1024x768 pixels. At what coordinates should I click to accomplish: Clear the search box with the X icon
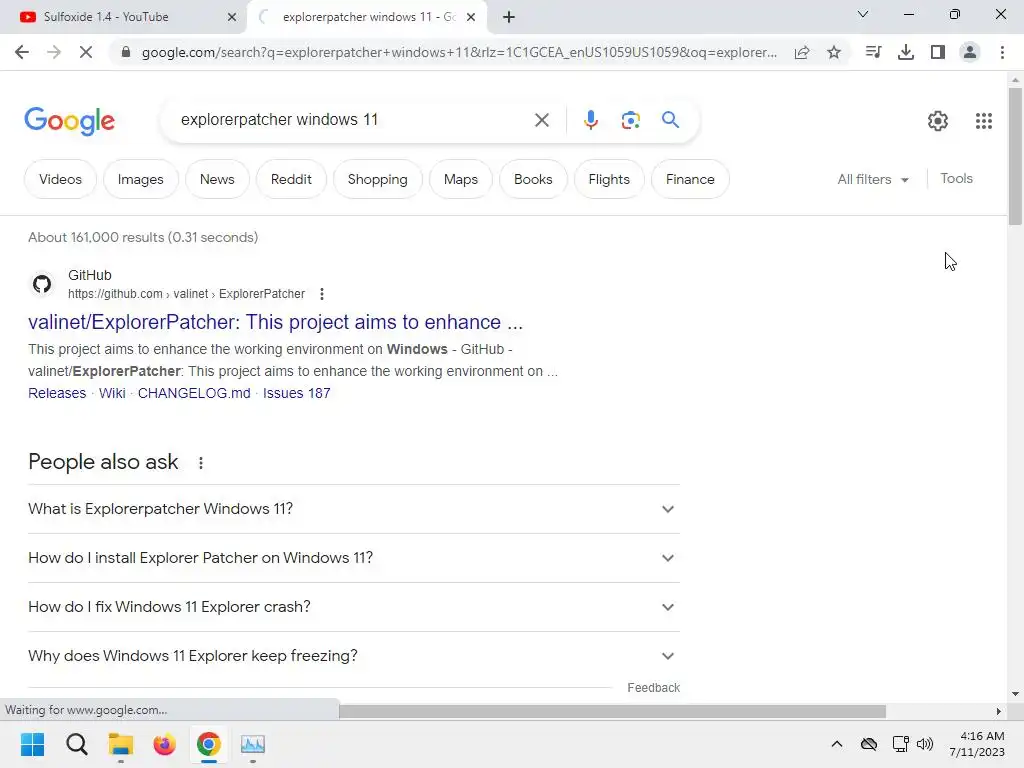coord(541,120)
